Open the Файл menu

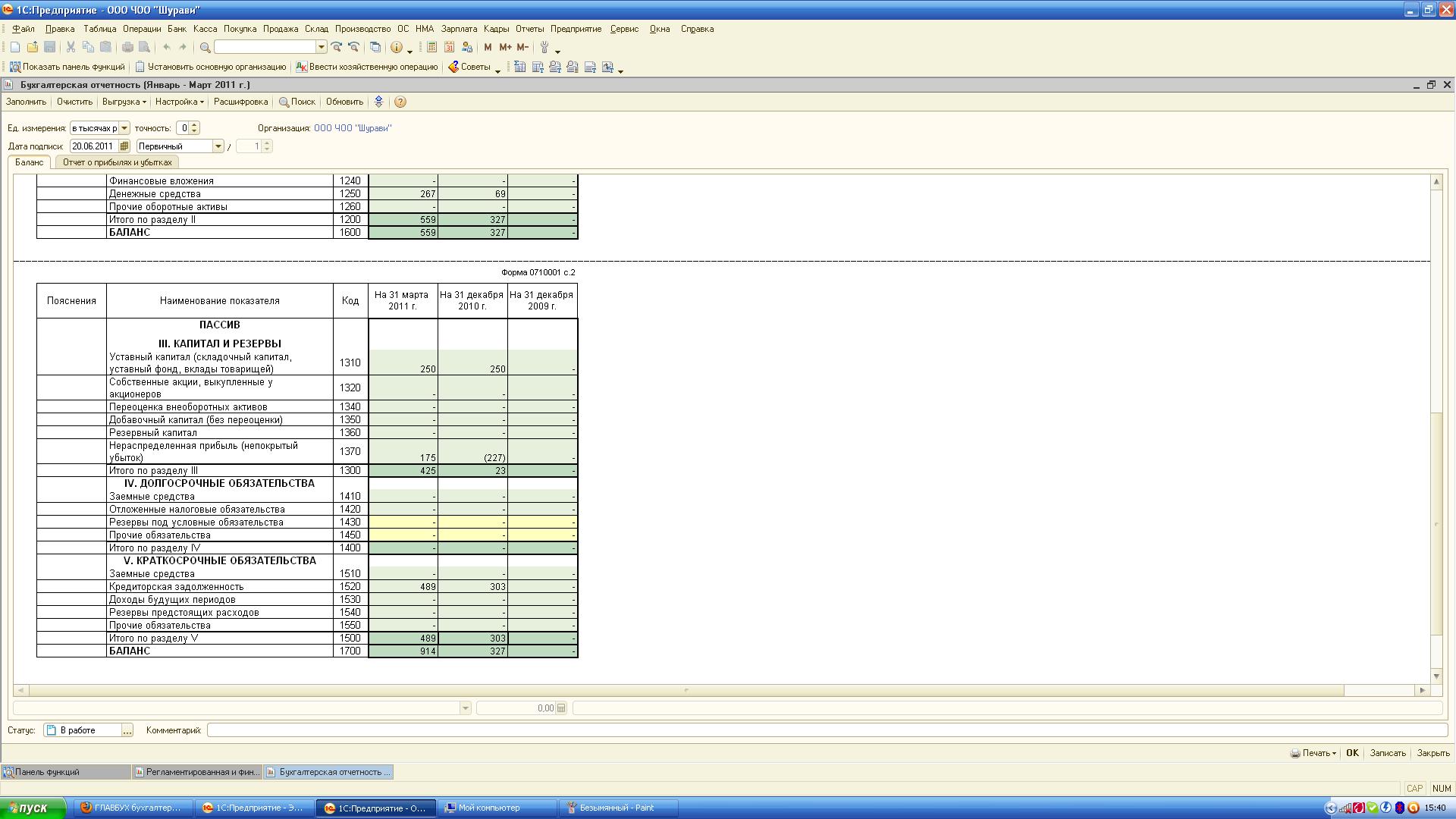24,29
